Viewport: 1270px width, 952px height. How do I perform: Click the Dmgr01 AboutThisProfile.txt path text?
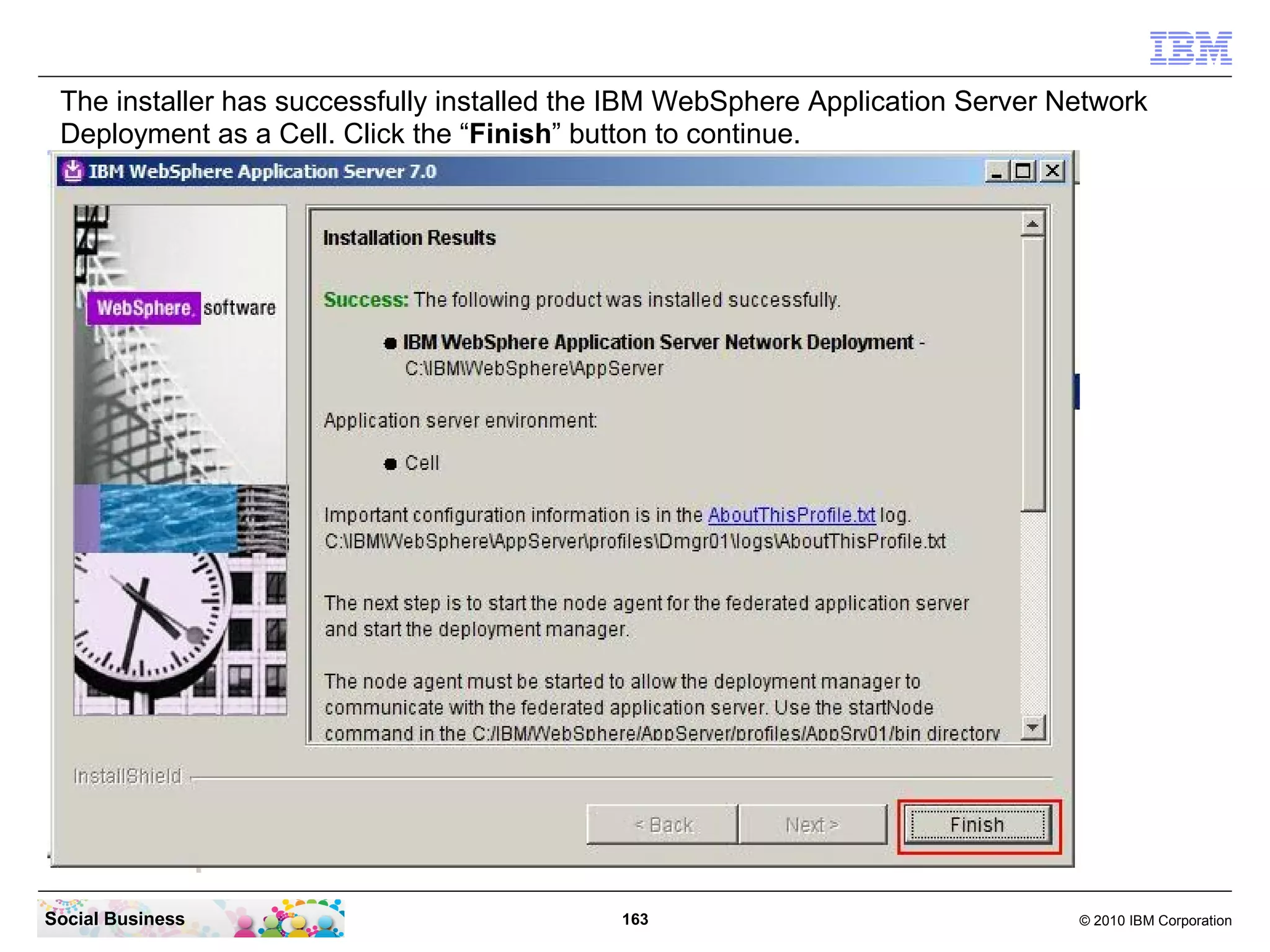[635, 542]
